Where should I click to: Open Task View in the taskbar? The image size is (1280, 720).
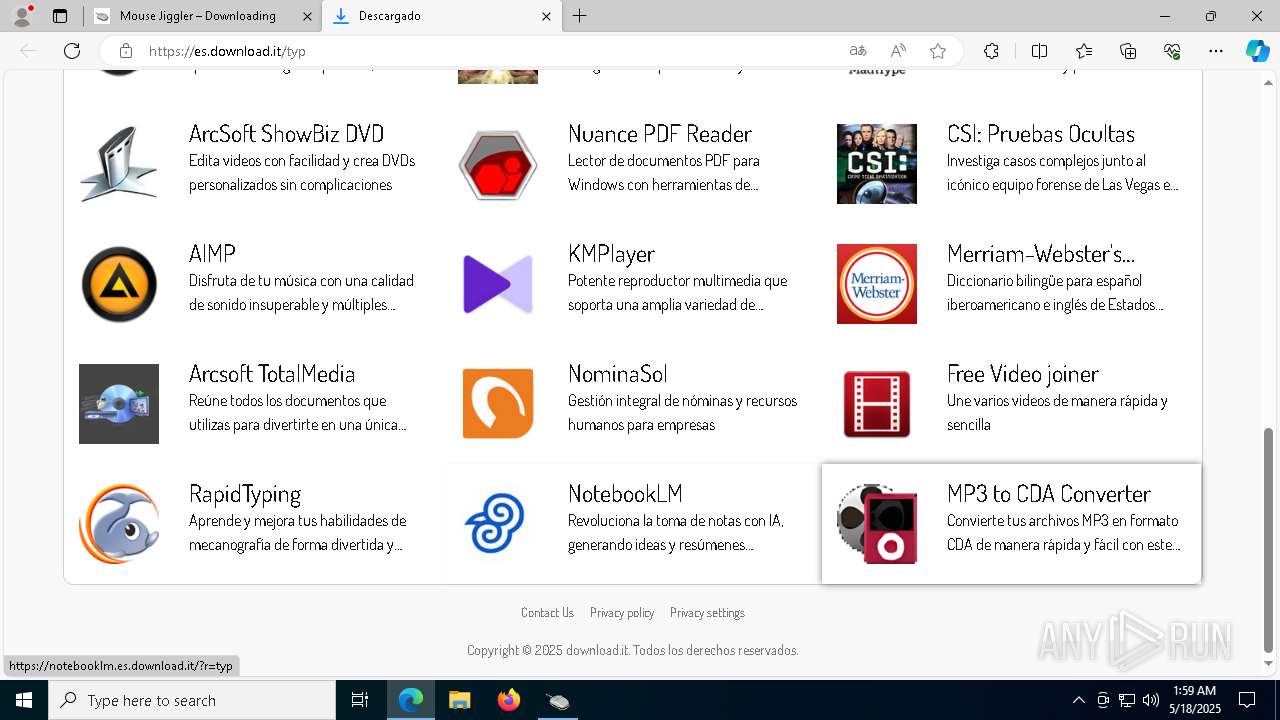(x=360, y=700)
